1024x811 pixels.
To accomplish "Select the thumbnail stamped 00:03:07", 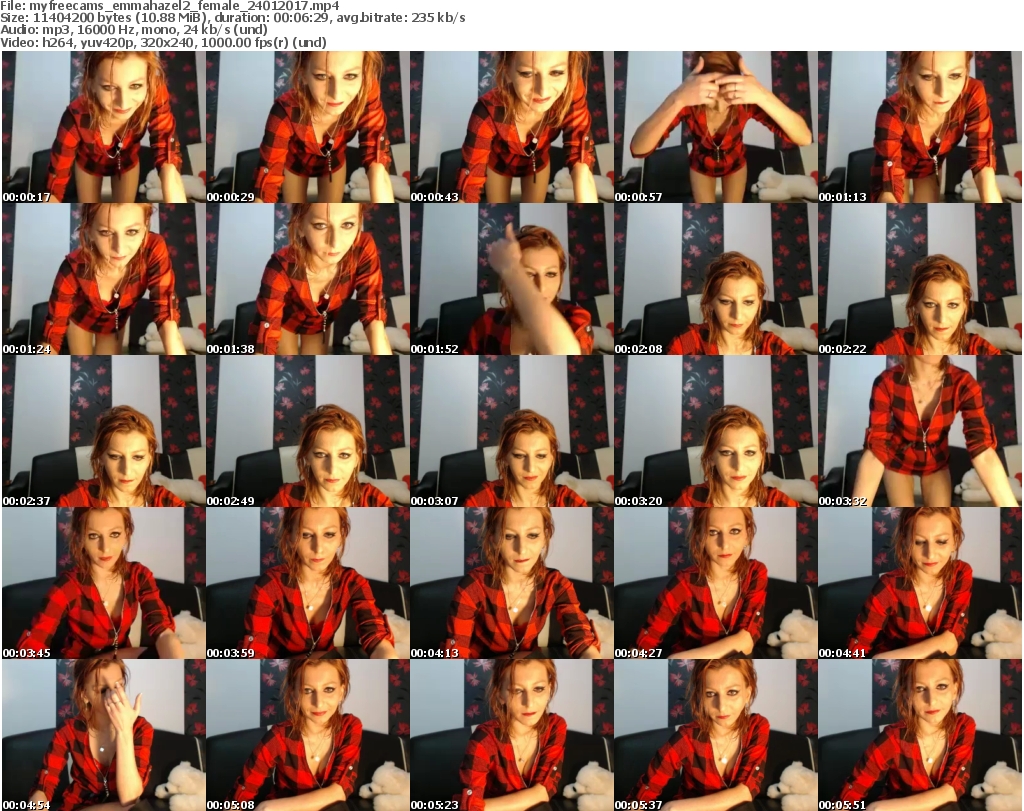I will 511,431.
